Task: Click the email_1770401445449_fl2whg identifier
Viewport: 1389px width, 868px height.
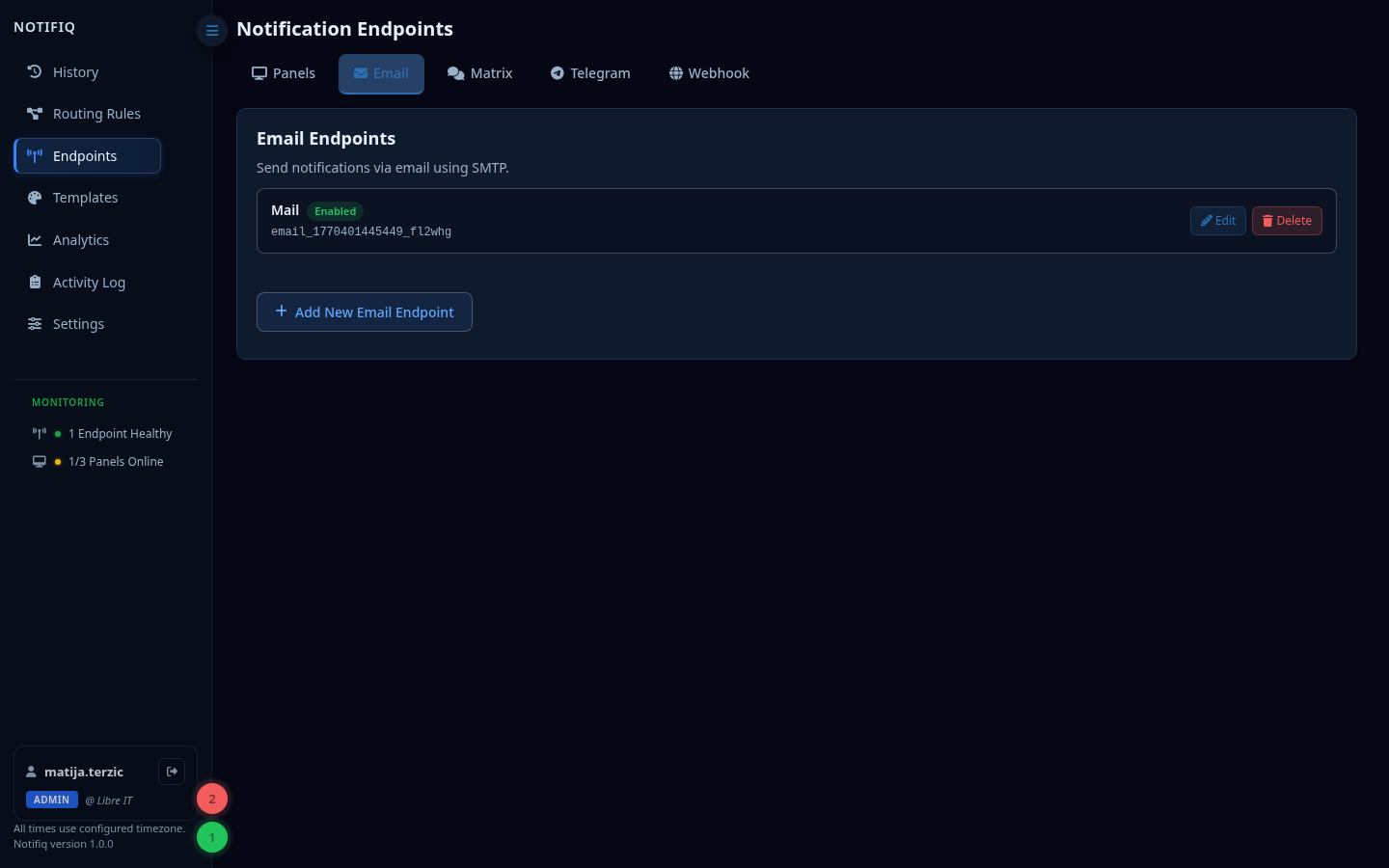Action: [361, 231]
